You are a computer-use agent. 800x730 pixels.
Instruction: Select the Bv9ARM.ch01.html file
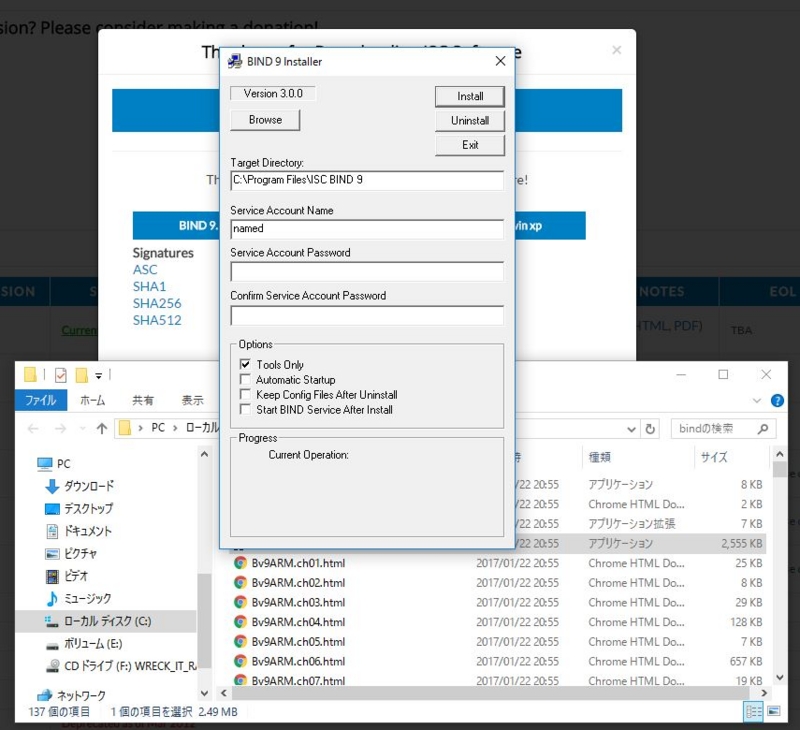(x=298, y=563)
